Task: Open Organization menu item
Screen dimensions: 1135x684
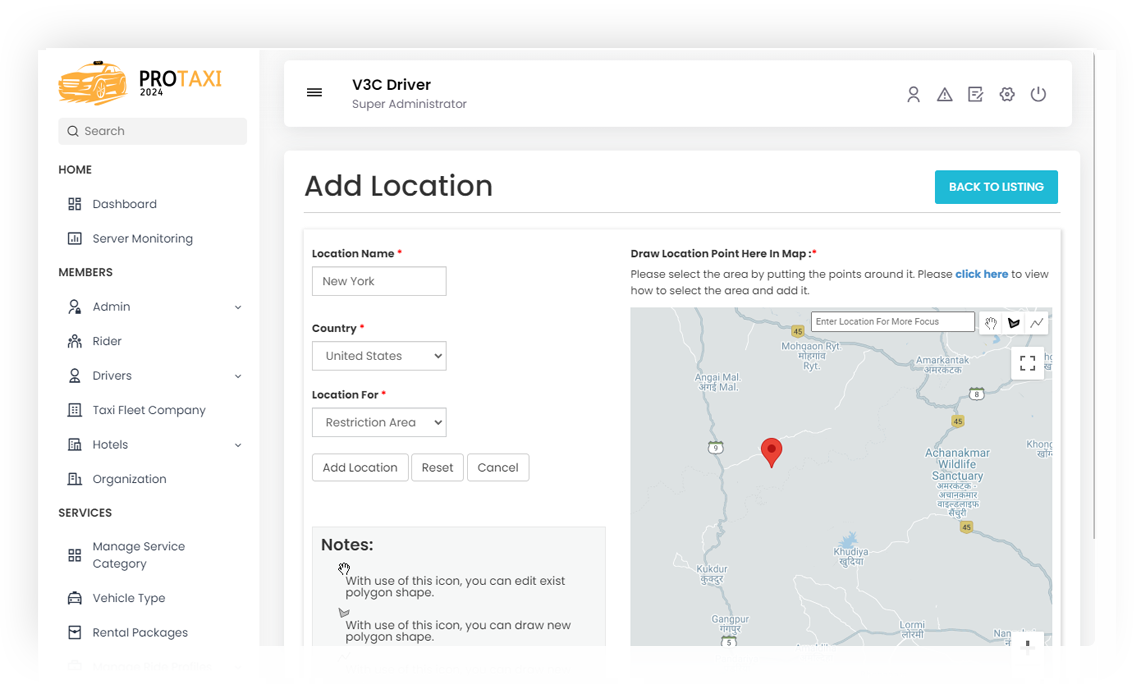Action: [130, 479]
